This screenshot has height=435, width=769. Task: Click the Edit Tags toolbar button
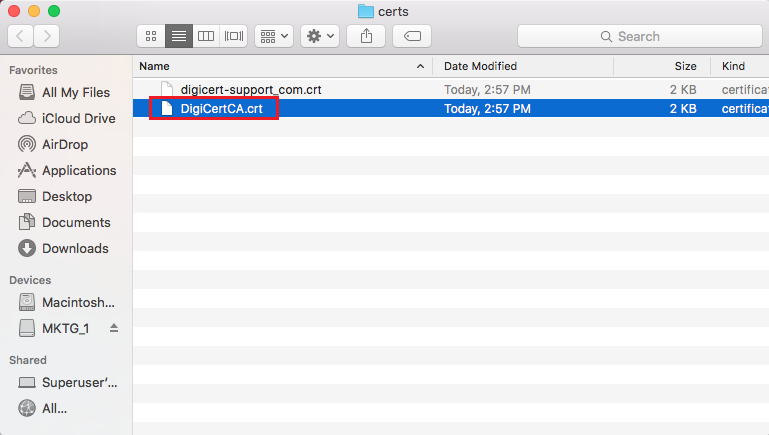411,36
